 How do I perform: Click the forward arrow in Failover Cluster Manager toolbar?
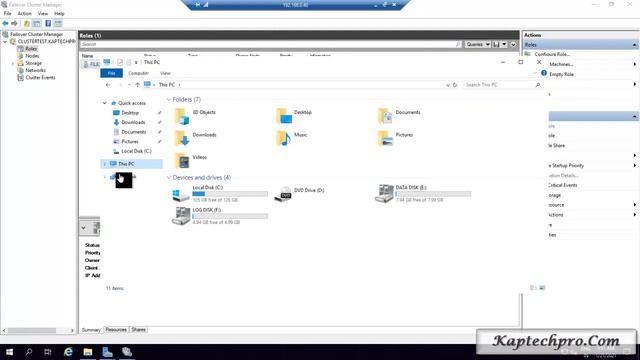tap(14, 24)
